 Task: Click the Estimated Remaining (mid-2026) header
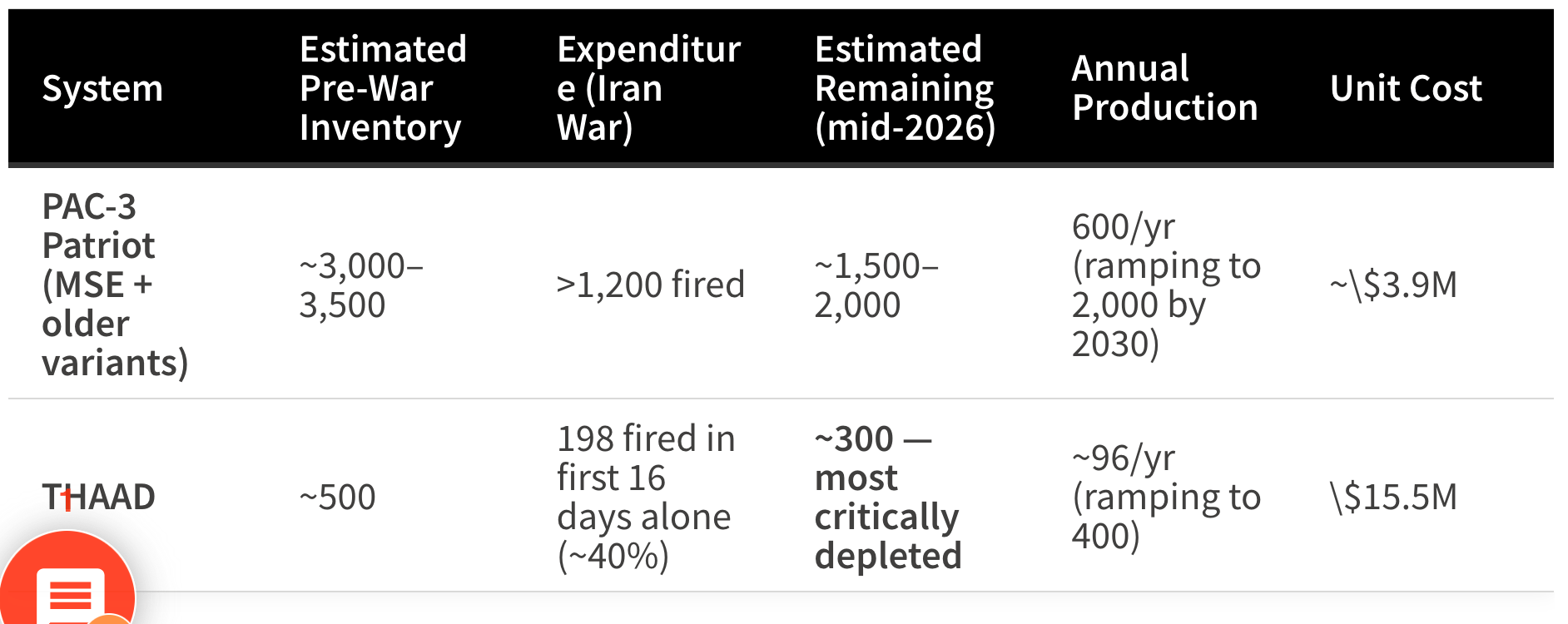coord(905,88)
